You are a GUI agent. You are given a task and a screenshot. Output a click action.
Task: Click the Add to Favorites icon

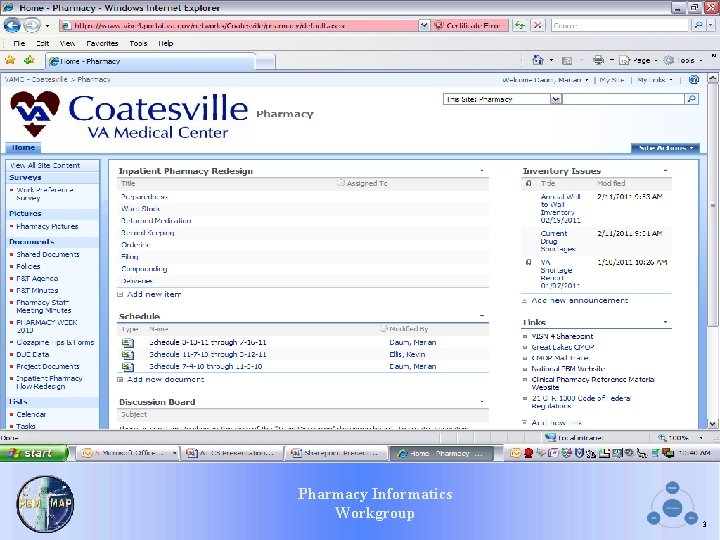[x=29, y=60]
